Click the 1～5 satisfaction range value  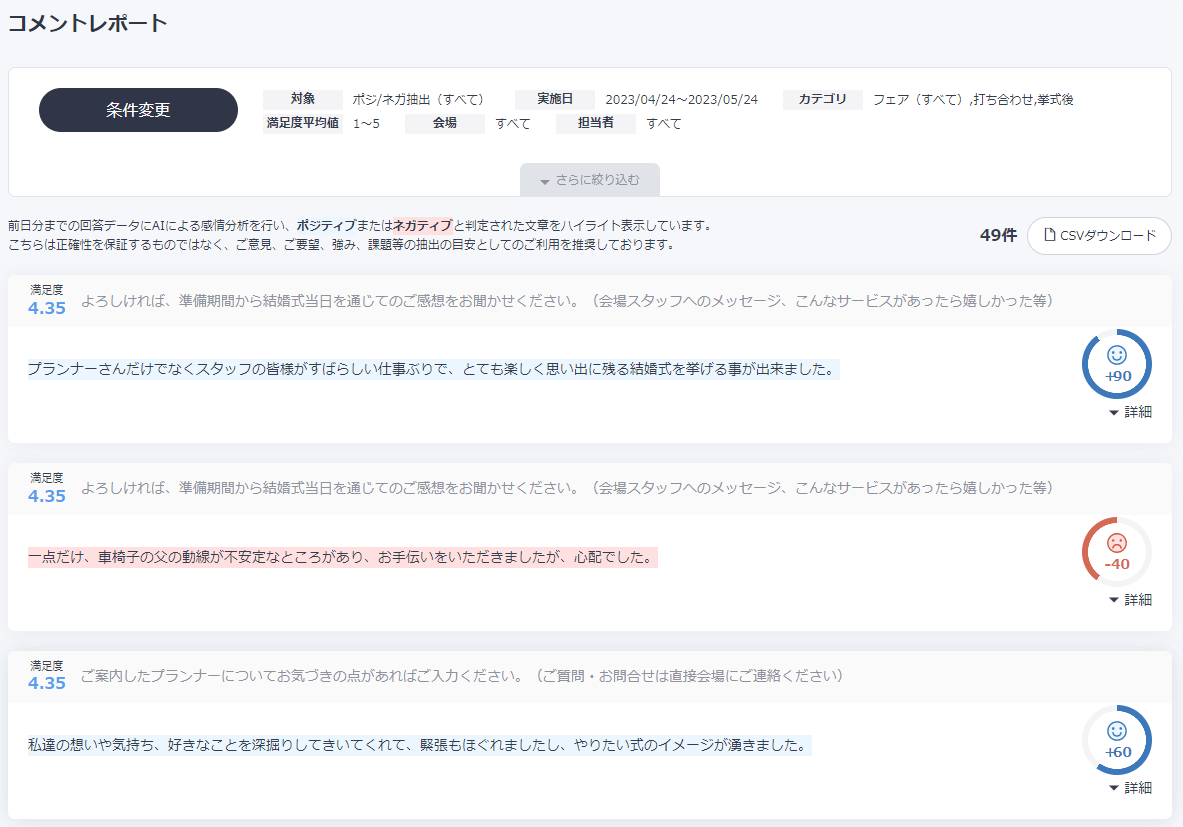coord(366,124)
